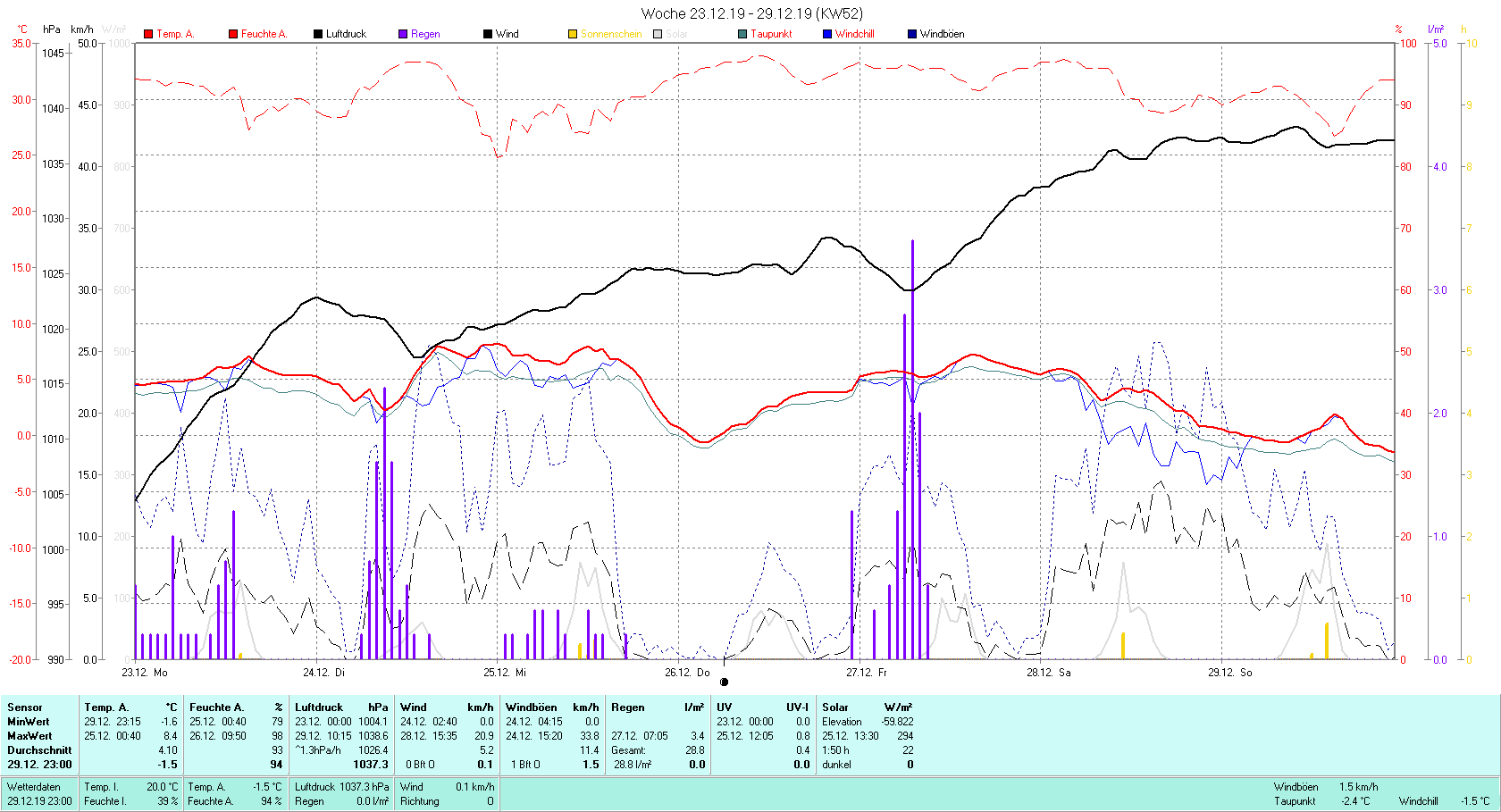Click the maximum wind speed '20.9'

[x=483, y=736]
